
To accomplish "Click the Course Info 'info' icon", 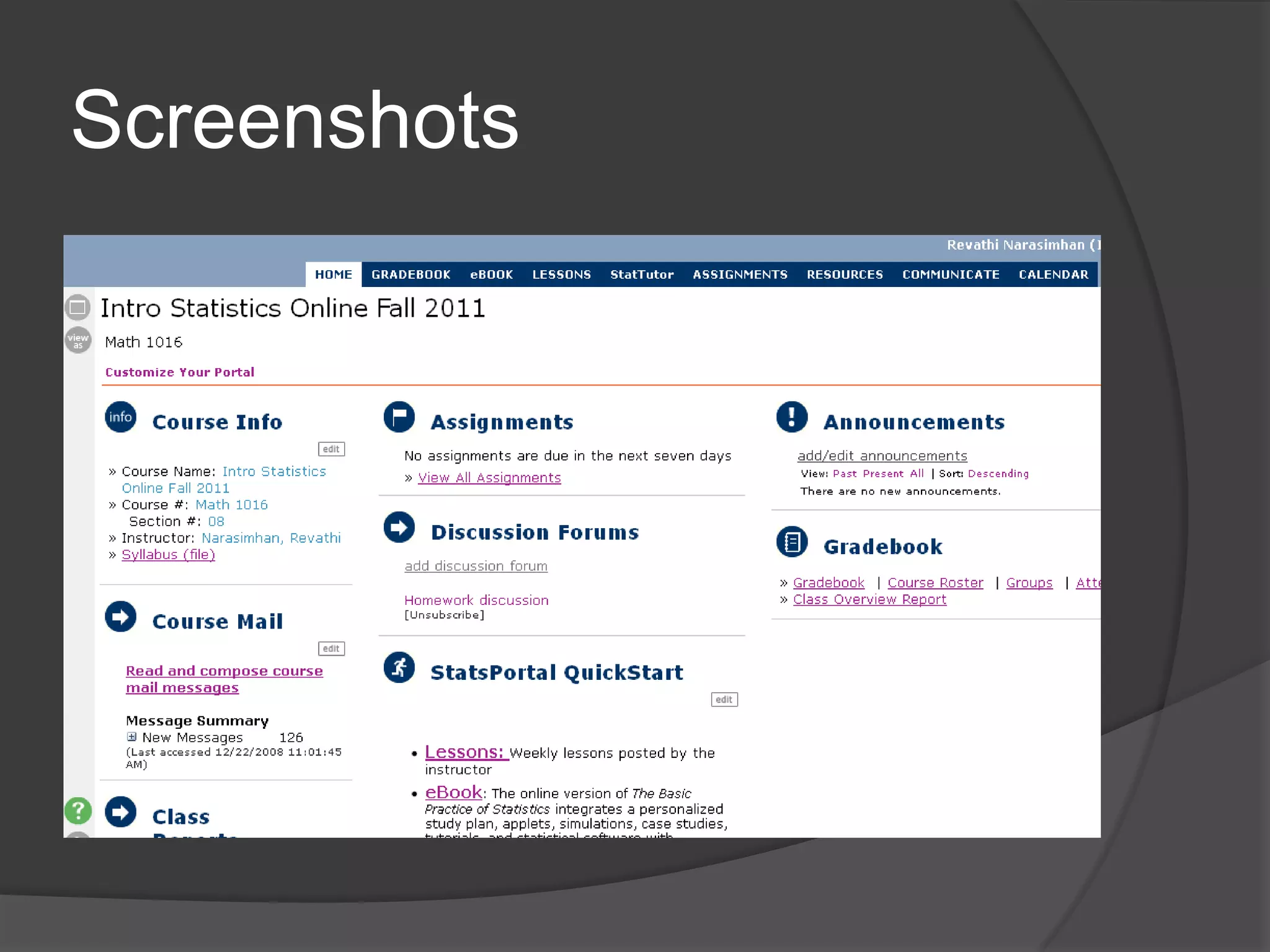I will click(x=120, y=417).
